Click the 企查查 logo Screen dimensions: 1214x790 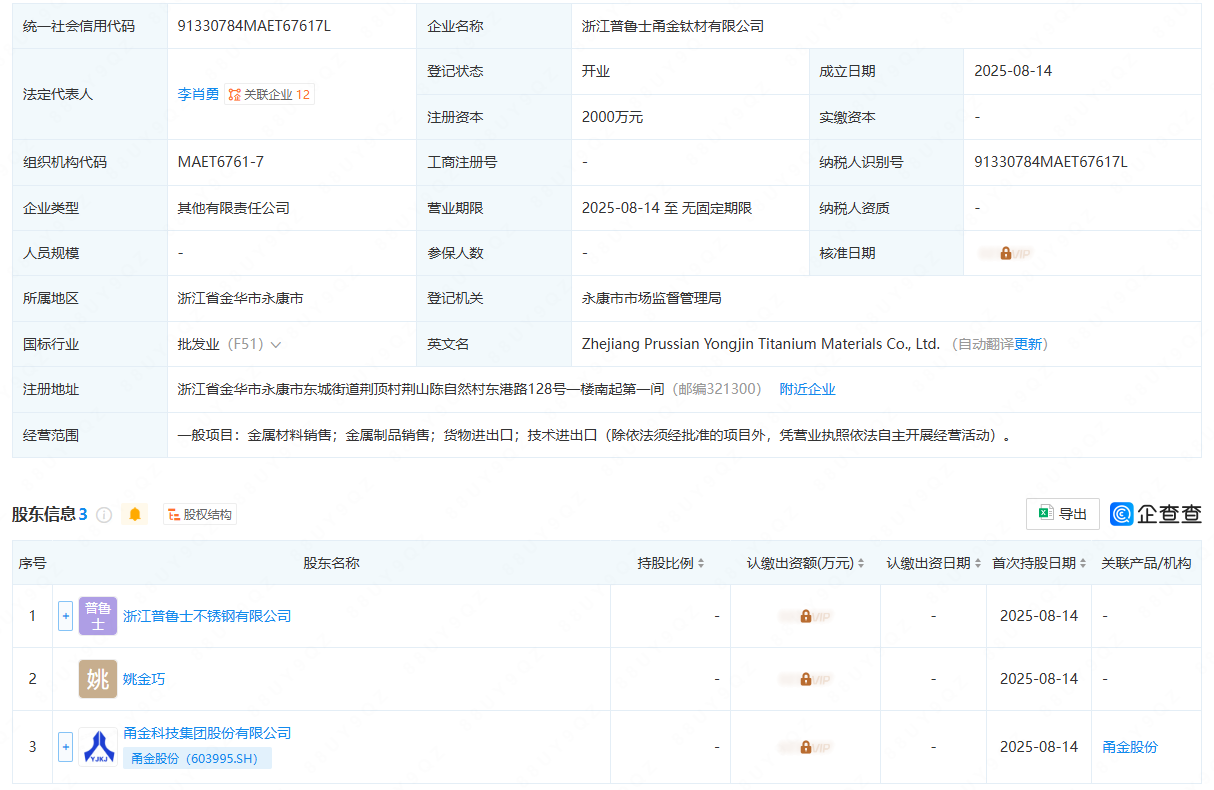pyautogui.click(x=1156, y=514)
